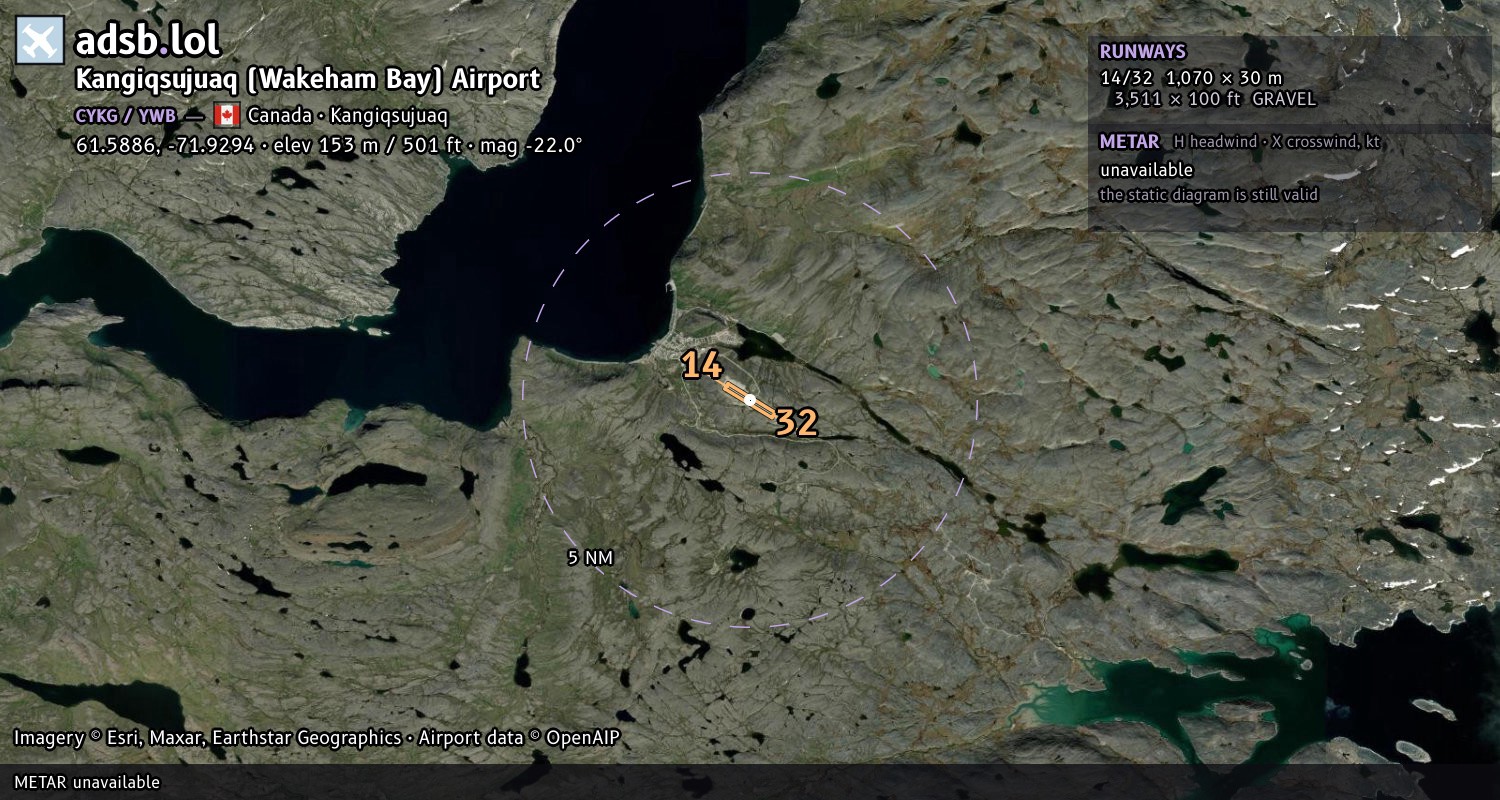Image resolution: width=1500 pixels, height=800 pixels.
Task: Click the METAR unavailable status bar text
Action: pyautogui.click(x=87, y=782)
